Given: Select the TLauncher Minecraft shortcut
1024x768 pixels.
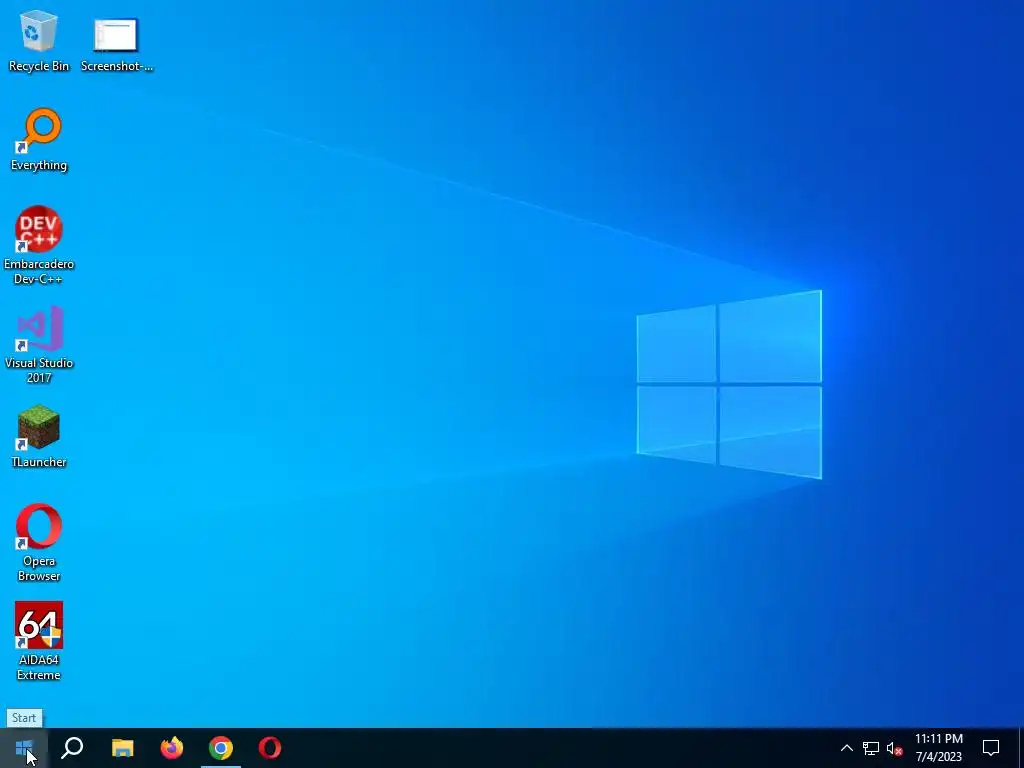Looking at the screenshot, I should [39, 437].
